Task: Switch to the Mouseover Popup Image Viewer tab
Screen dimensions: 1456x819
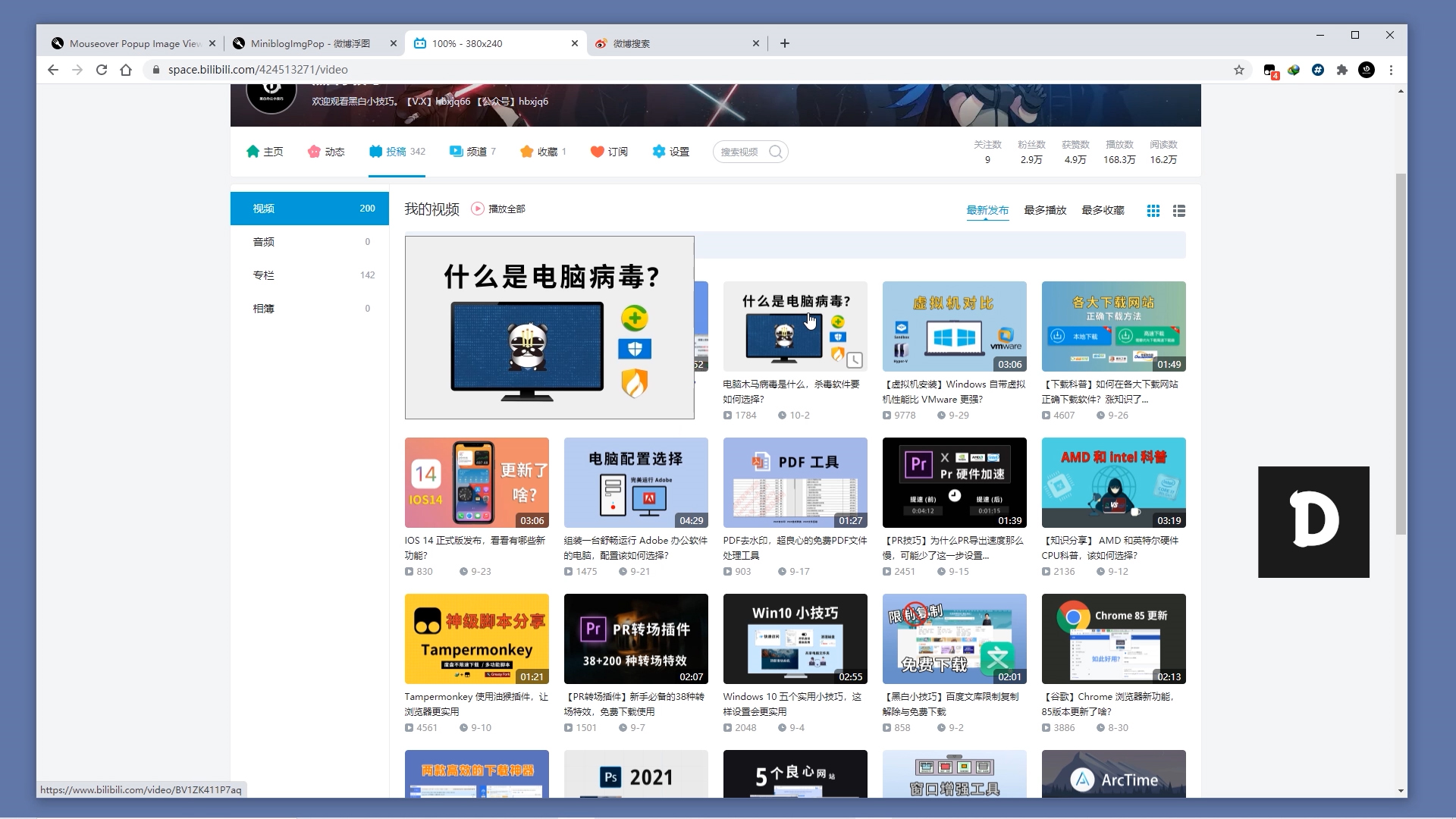Action: (133, 43)
